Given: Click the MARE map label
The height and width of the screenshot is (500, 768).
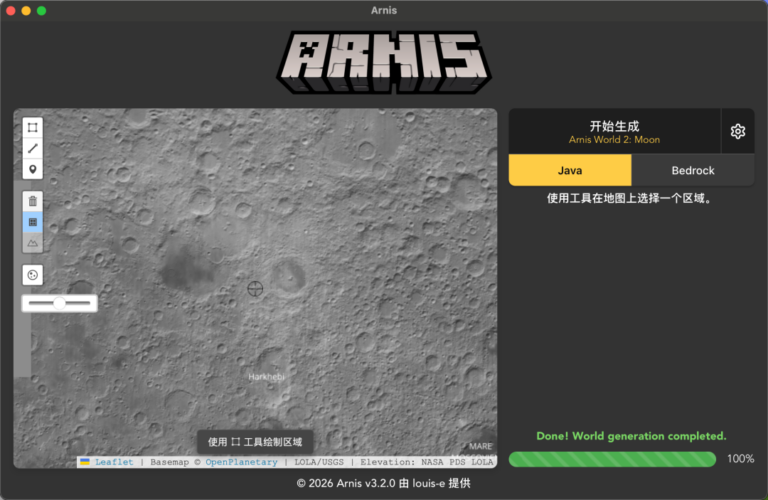Looking at the screenshot, I should click(480, 446).
